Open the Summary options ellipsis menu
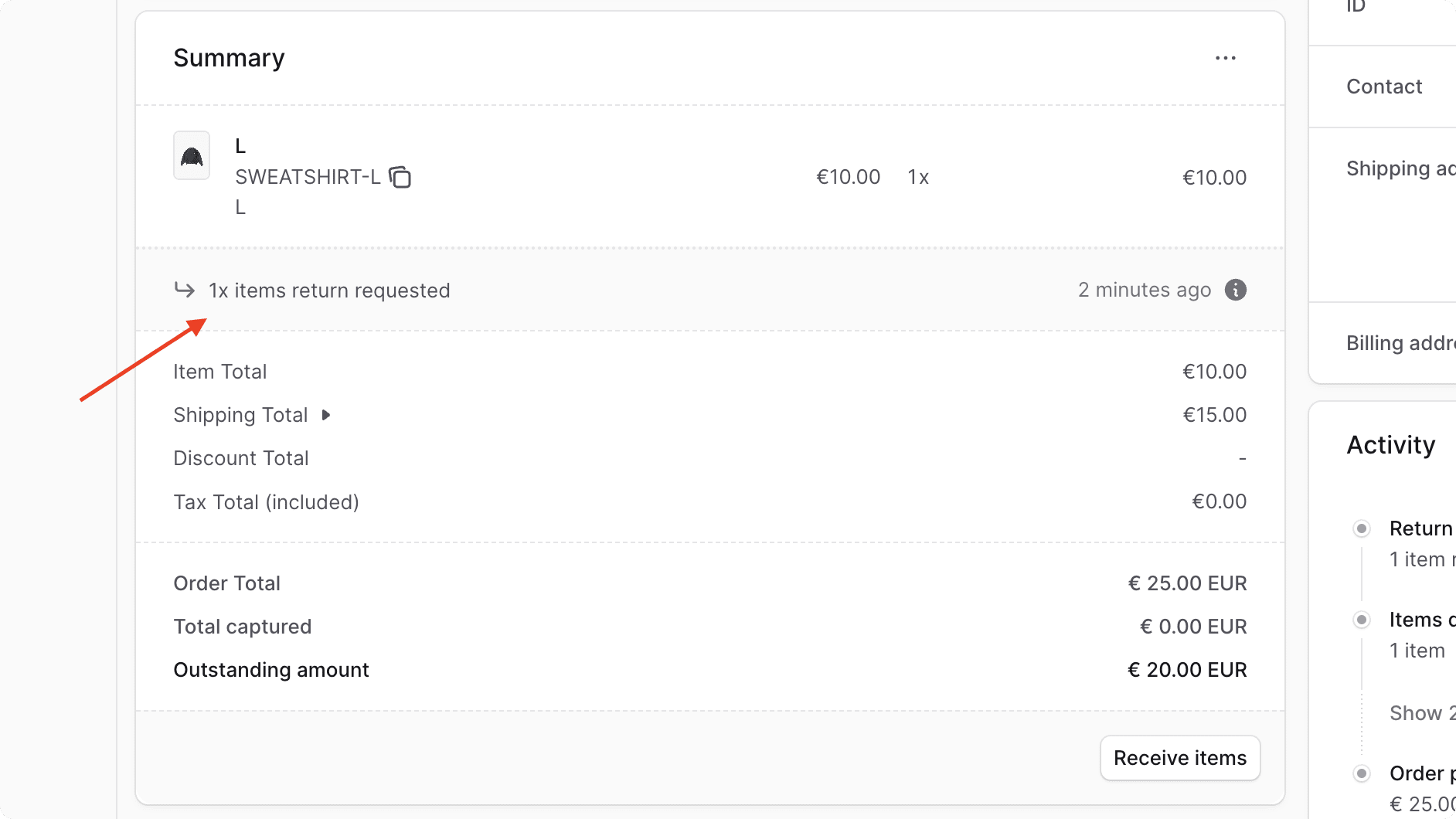The height and width of the screenshot is (819, 1456). click(1225, 57)
